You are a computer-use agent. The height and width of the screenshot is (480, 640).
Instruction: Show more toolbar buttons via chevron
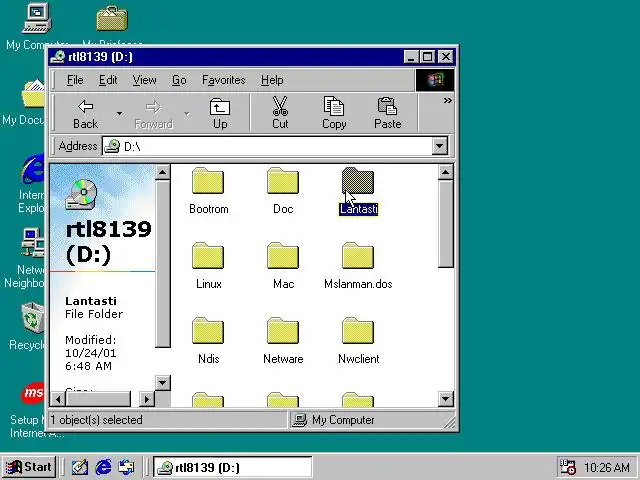pos(447,100)
